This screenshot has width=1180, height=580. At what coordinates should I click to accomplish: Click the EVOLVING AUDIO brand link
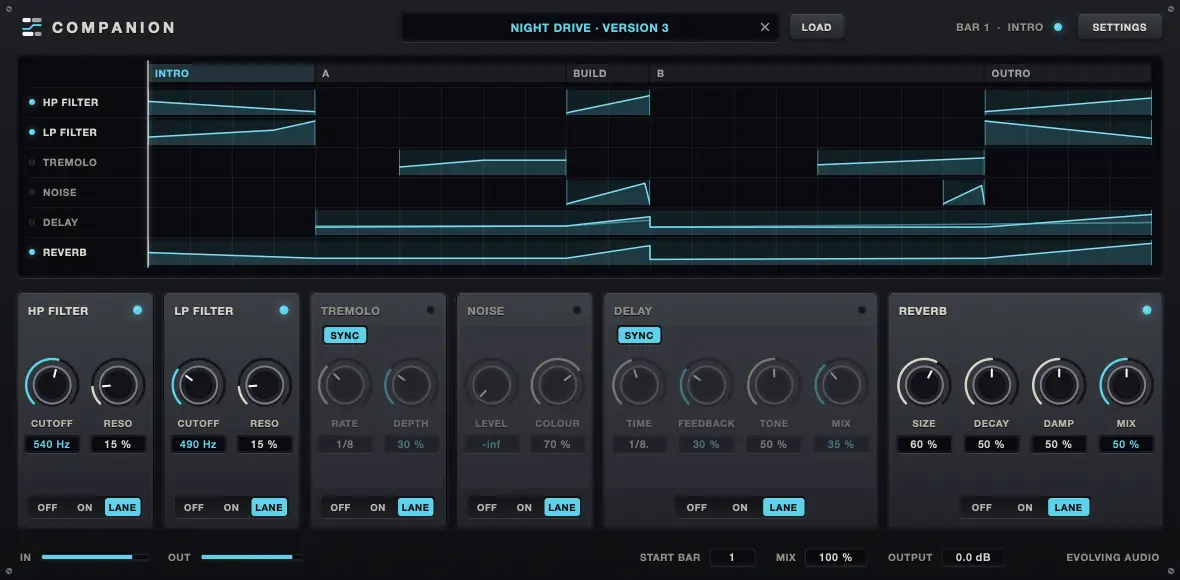tap(1112, 558)
